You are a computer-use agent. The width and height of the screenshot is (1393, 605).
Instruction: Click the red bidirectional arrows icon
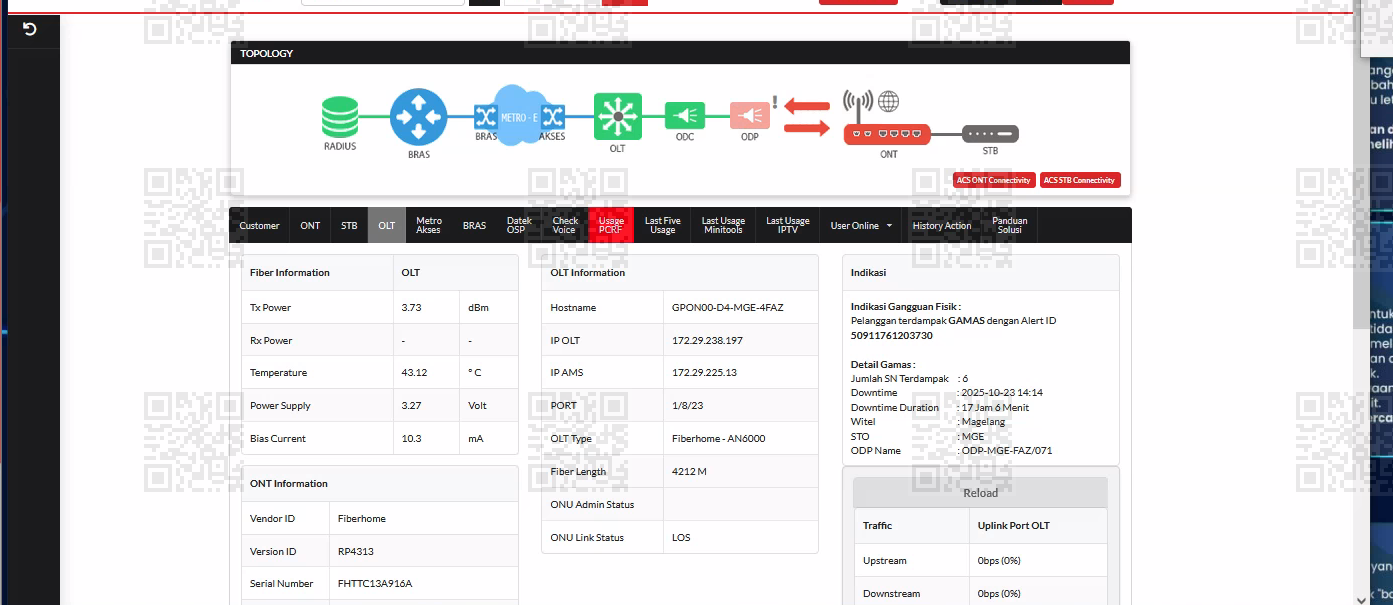click(806, 116)
